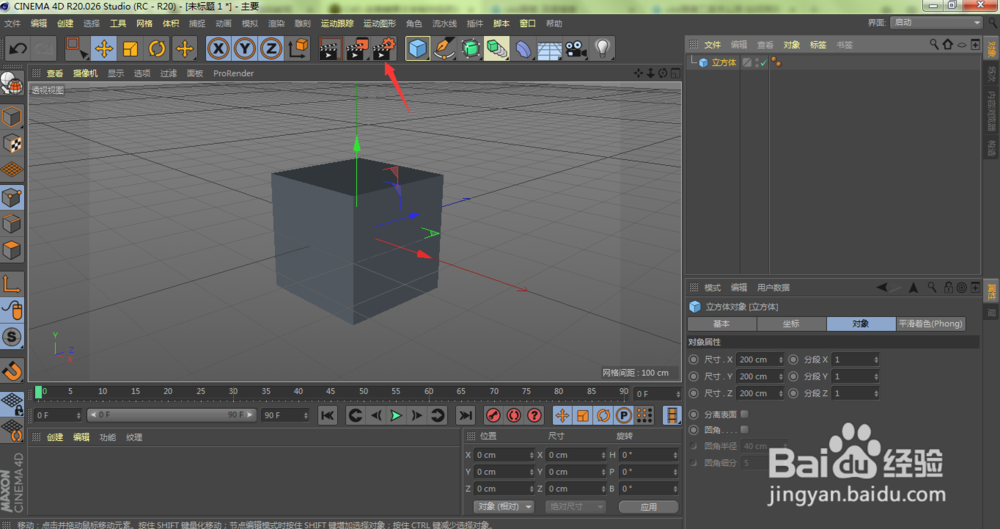The height and width of the screenshot is (529, 1000).
Task: Add a Light object
Action: (x=602, y=48)
